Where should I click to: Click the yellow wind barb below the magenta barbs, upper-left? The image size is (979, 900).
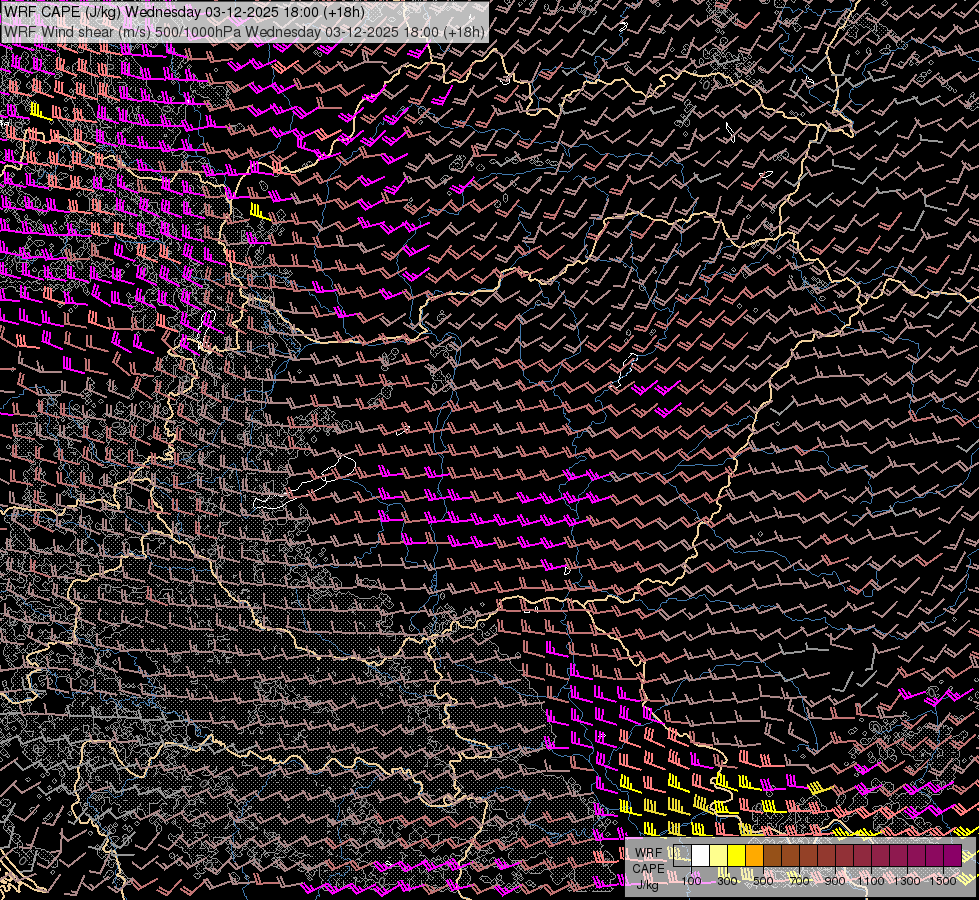pos(259,211)
